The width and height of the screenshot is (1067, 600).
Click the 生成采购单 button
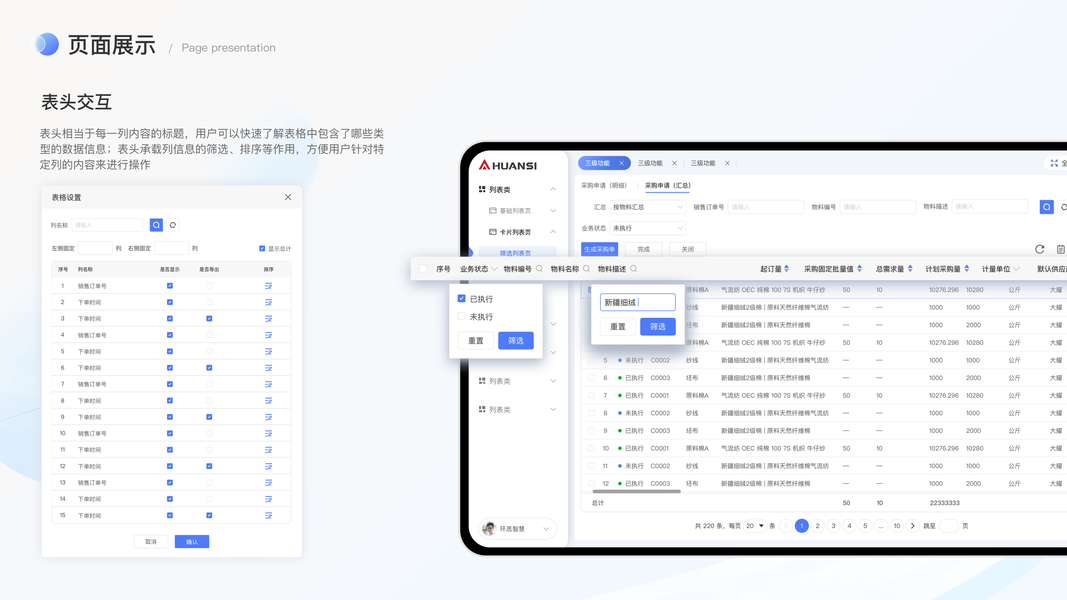(600, 249)
